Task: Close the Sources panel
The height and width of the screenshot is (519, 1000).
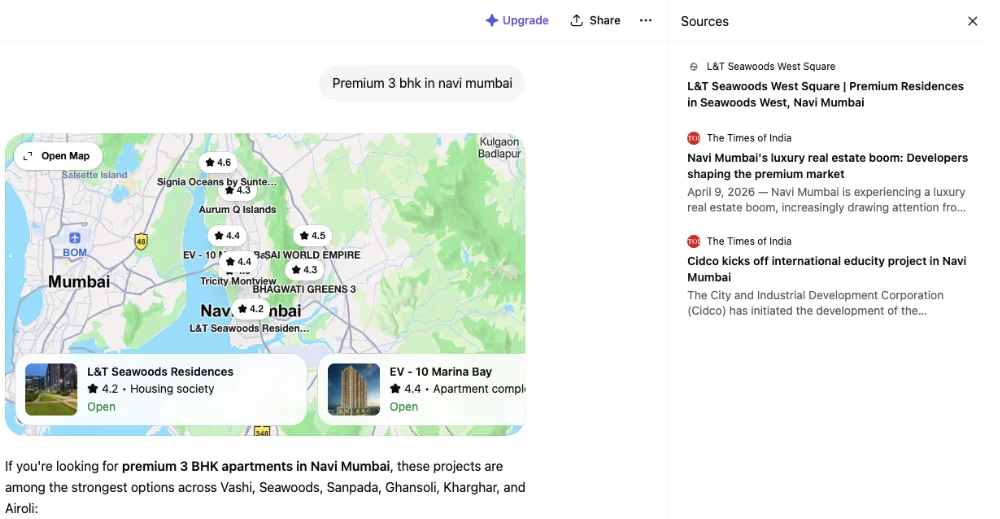Action: click(x=972, y=21)
